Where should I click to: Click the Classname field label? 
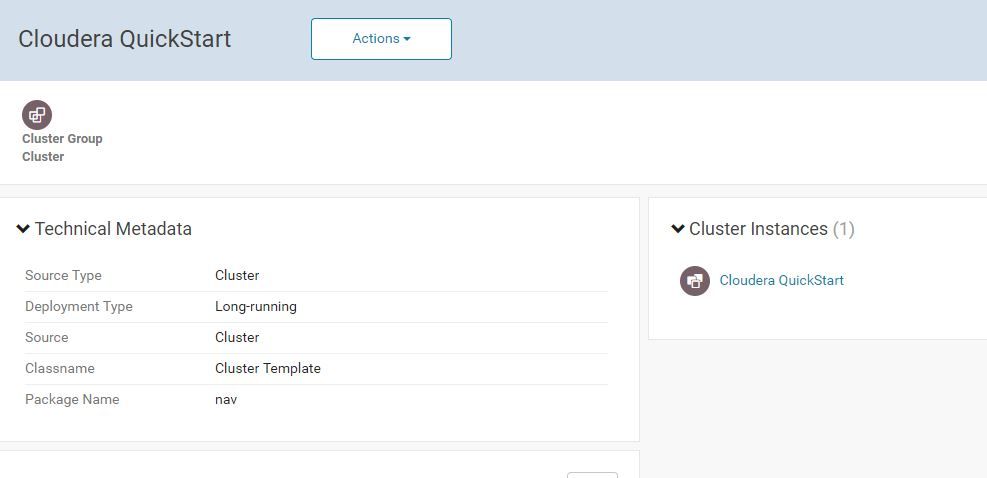click(60, 369)
